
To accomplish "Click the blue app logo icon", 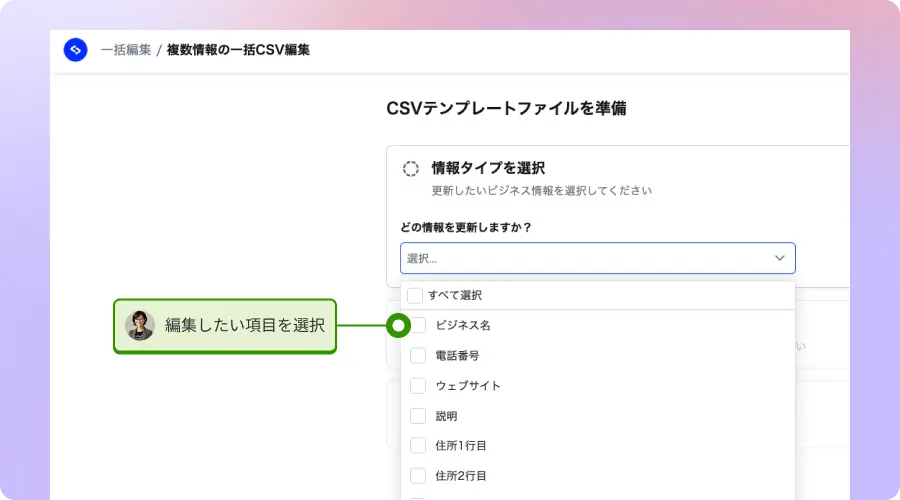I will pyautogui.click(x=75, y=50).
